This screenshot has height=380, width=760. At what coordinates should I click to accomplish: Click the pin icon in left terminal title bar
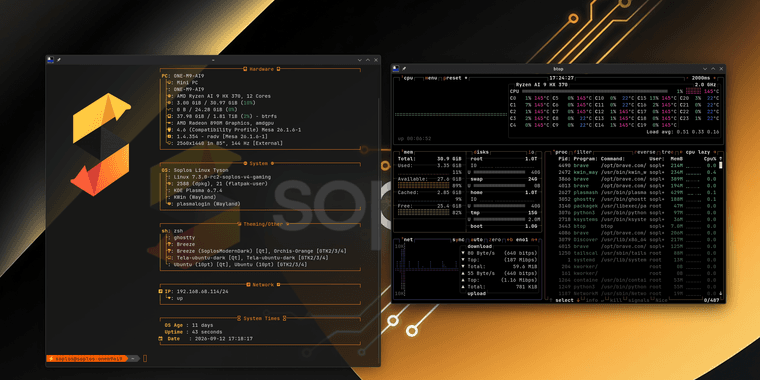59,59
